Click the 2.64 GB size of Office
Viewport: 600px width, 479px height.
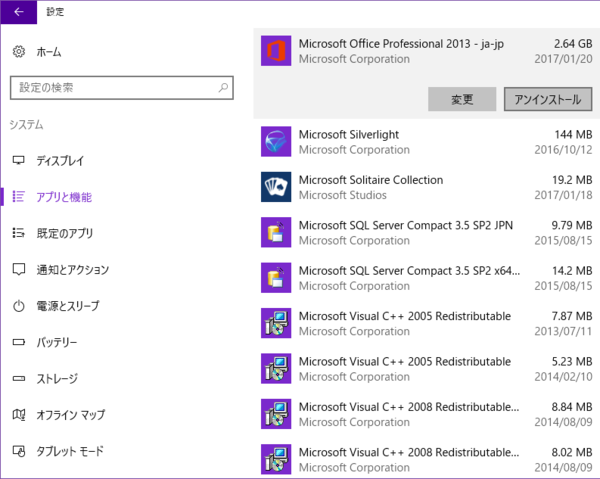(573, 44)
